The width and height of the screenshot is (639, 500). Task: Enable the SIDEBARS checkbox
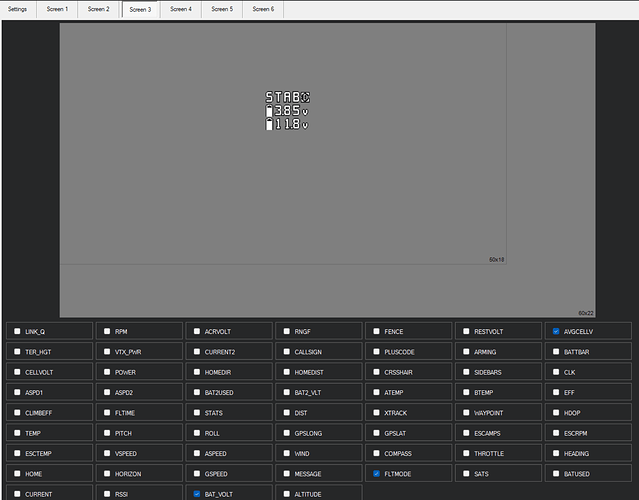pyautogui.click(x=466, y=372)
